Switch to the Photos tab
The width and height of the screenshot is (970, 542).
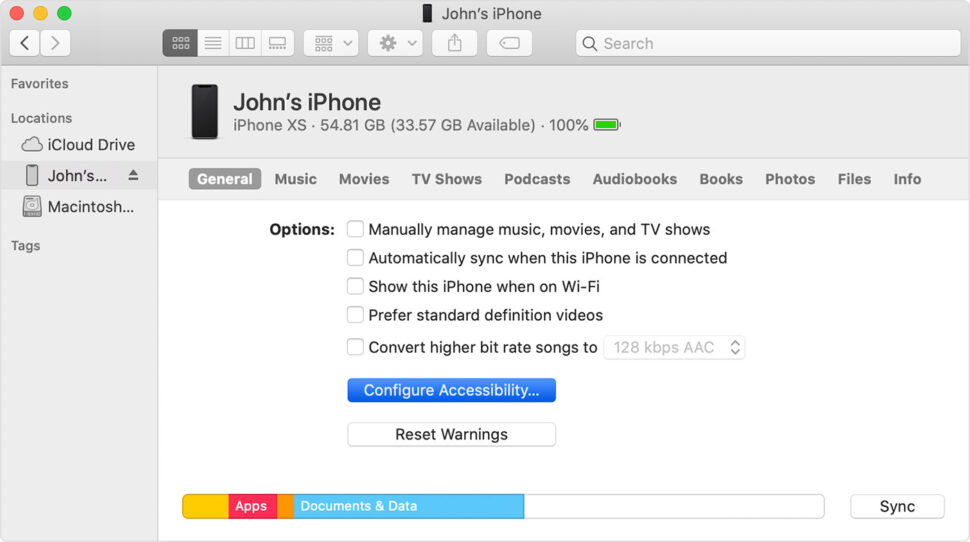[790, 179]
